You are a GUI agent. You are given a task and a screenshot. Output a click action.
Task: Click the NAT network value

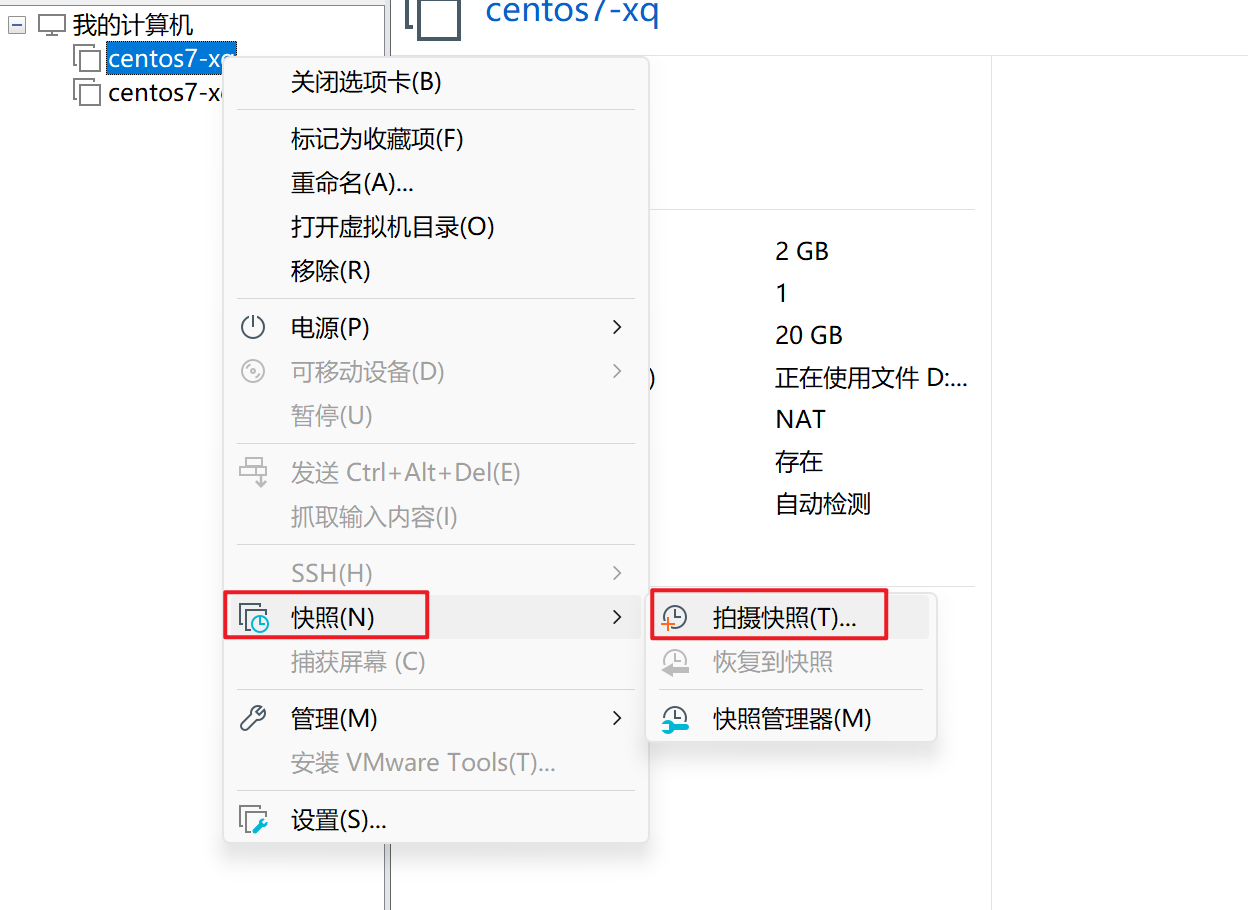tap(800, 419)
